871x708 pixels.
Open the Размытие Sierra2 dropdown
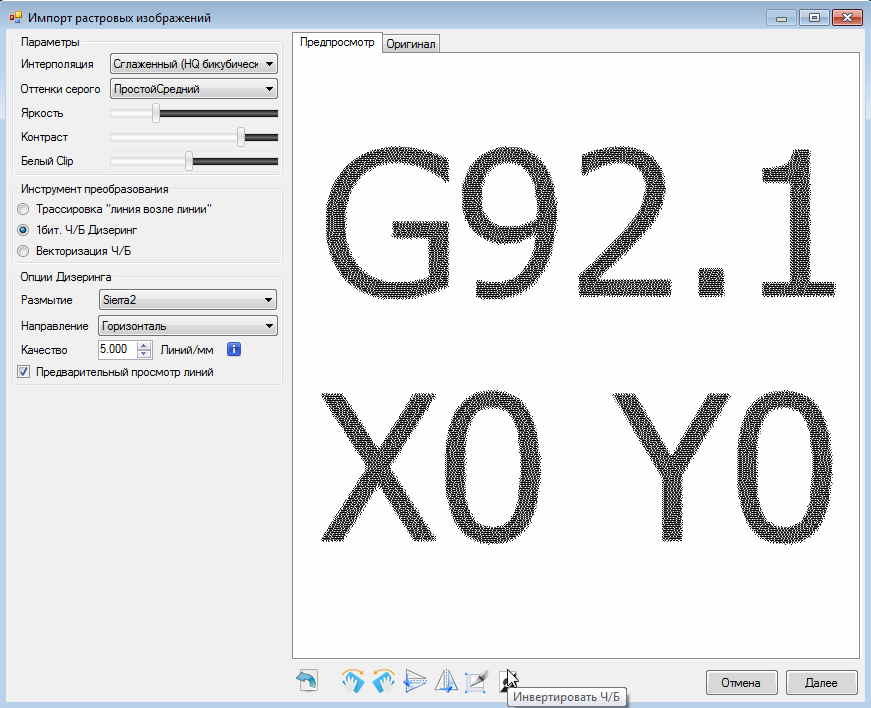click(187, 299)
